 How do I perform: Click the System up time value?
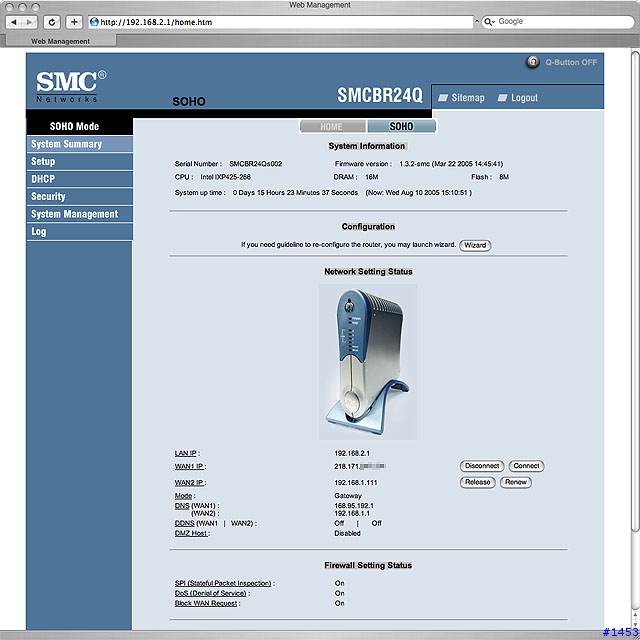(295, 193)
